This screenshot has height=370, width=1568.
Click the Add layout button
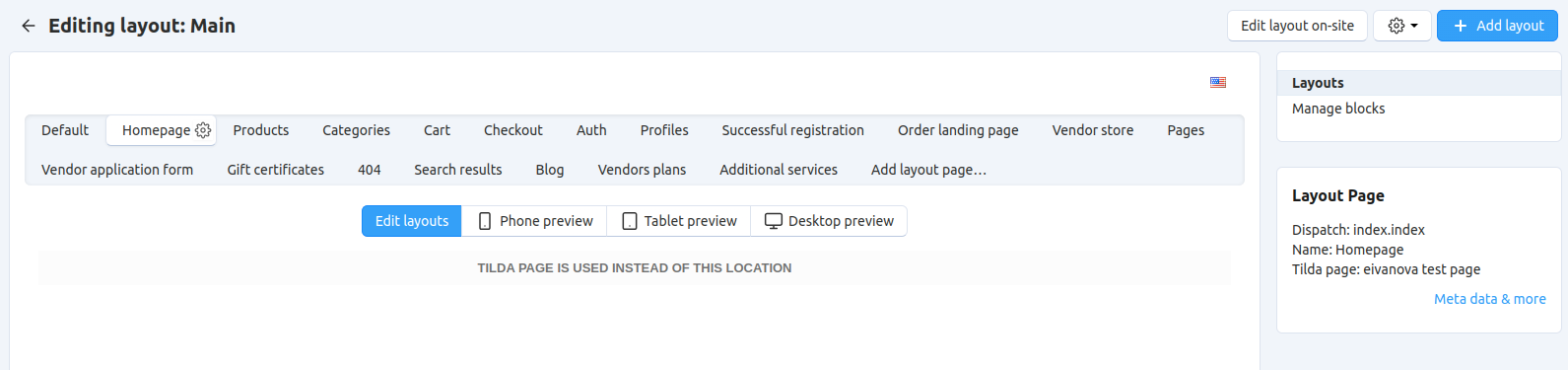1497,26
